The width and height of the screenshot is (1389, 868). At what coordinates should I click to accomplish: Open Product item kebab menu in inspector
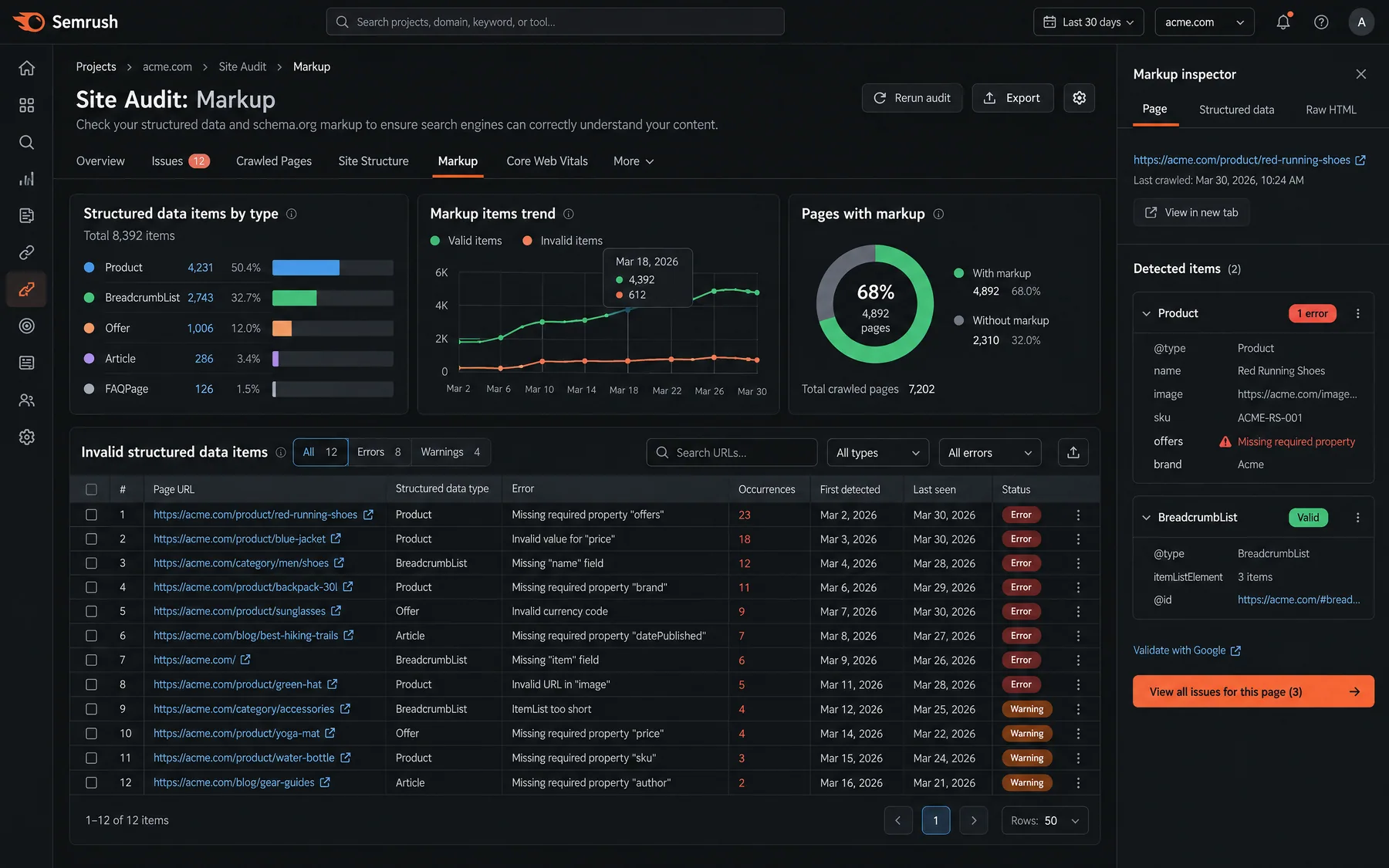point(1358,313)
